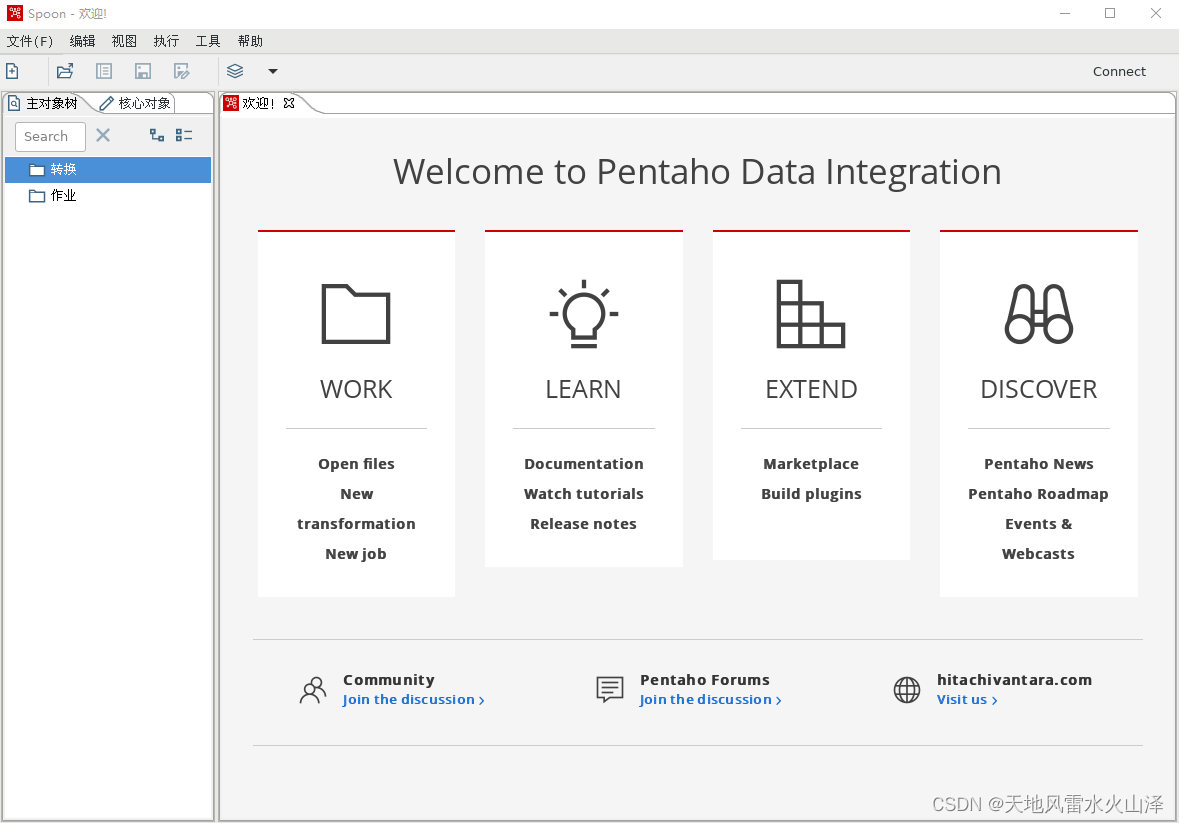The height and width of the screenshot is (823, 1179).
Task: Switch to the 主对象树 tab
Action: [x=44, y=103]
